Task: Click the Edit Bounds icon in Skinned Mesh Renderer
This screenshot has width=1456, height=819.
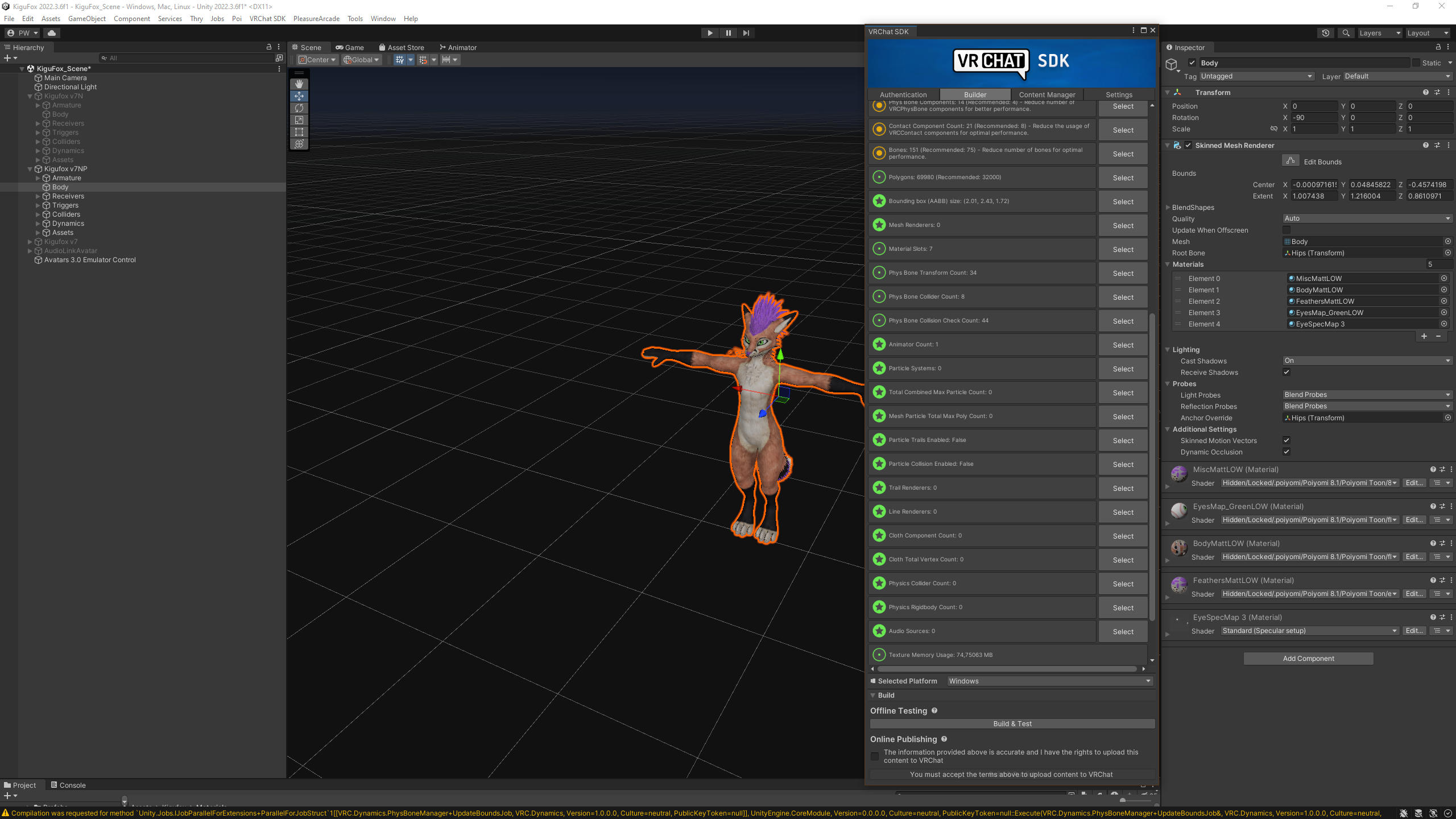Action: point(1290,161)
